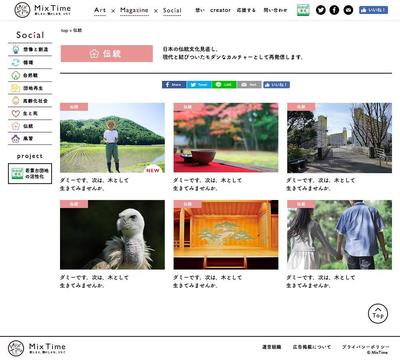Open the Twitter icon in header
The height and width of the screenshot is (360, 400).
[x=321, y=10]
